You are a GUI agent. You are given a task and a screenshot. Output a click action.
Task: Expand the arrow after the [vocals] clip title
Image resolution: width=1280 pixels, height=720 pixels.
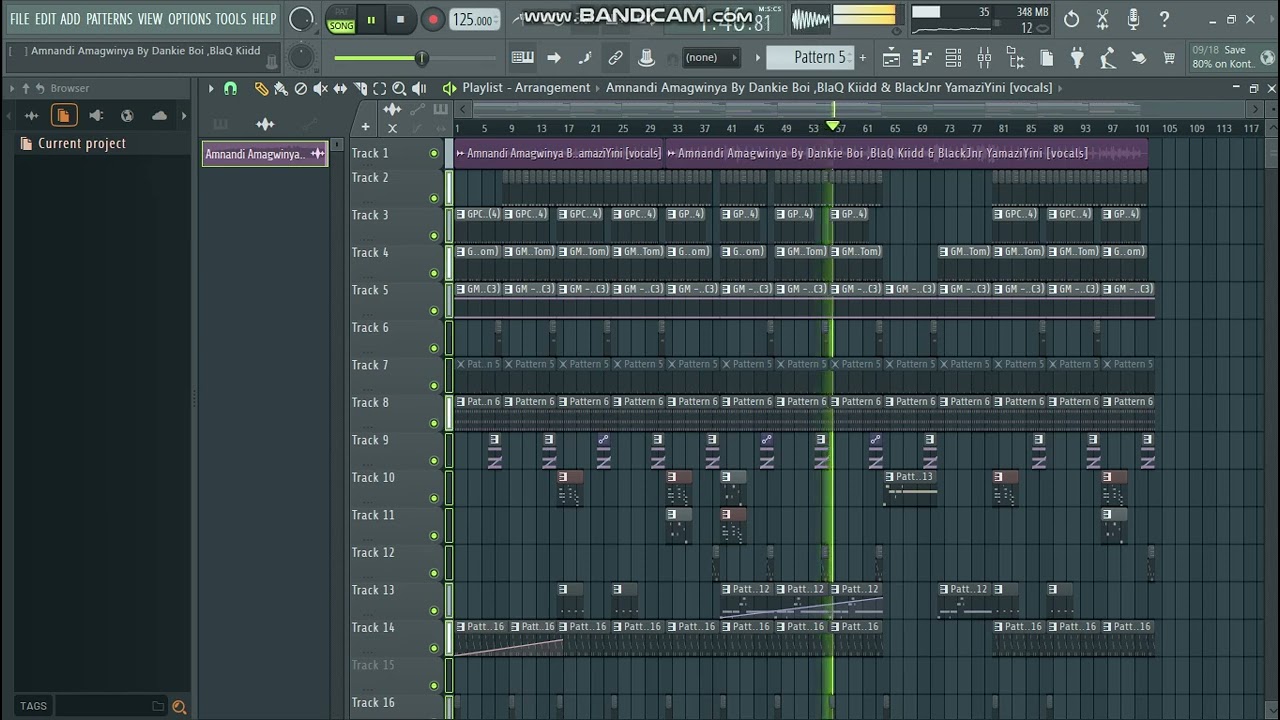click(1060, 88)
